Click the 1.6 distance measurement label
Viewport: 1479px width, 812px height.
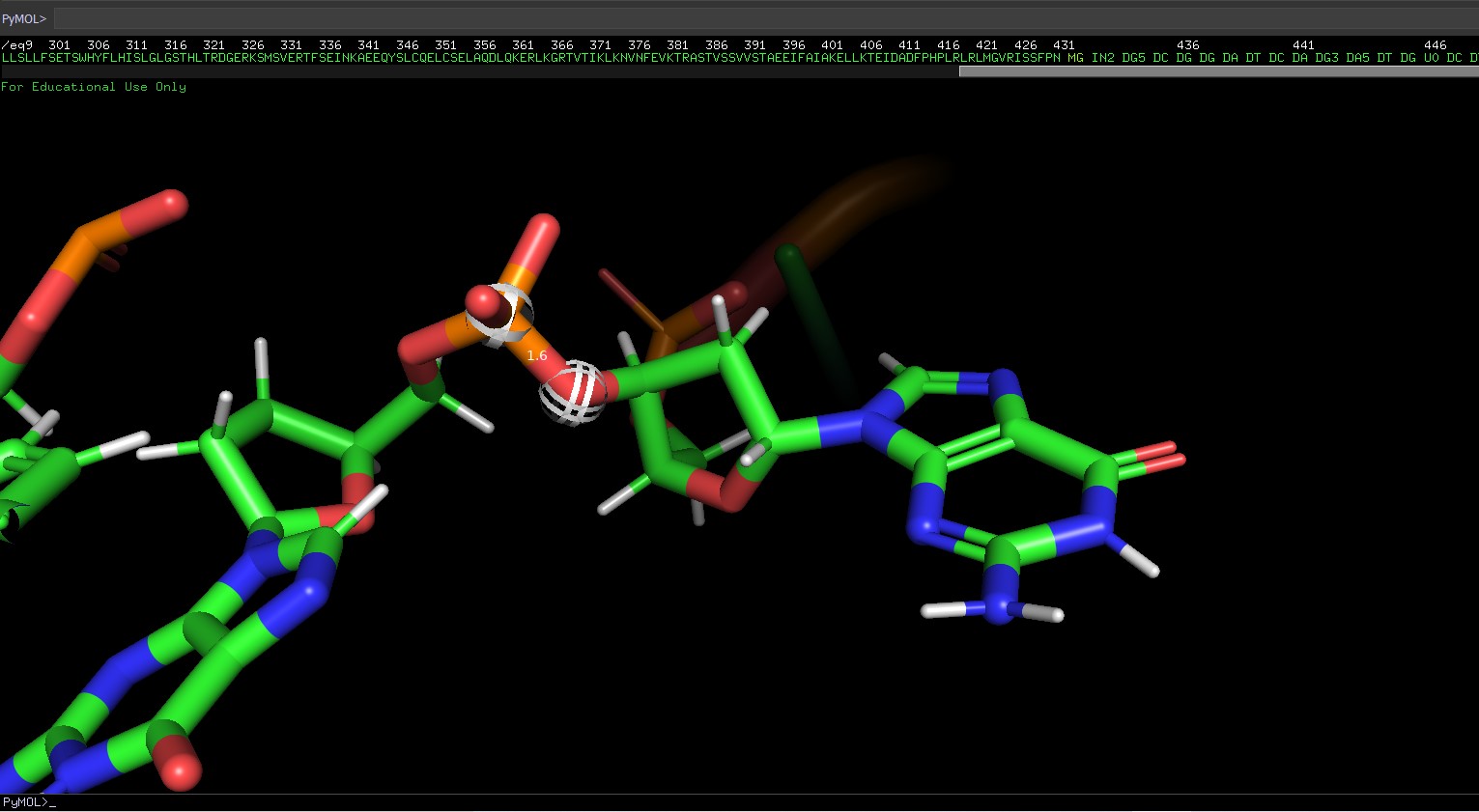[x=537, y=355]
